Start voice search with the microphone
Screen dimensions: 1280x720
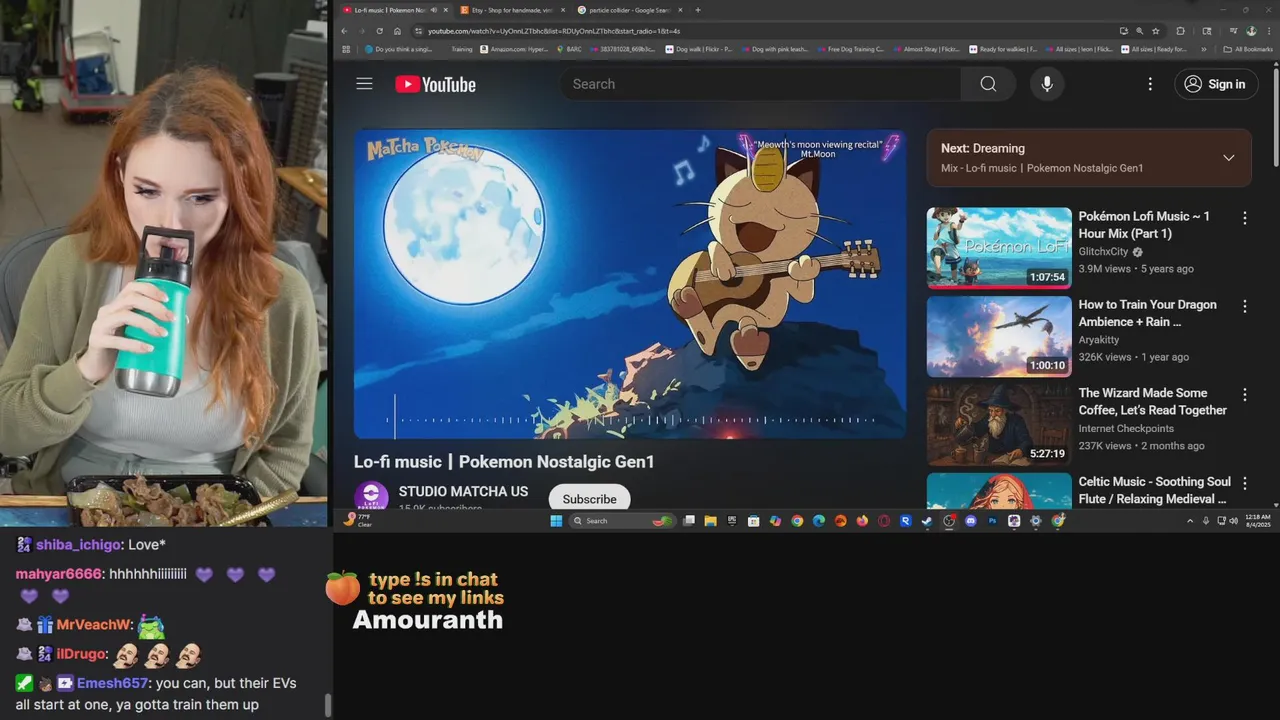click(1047, 84)
